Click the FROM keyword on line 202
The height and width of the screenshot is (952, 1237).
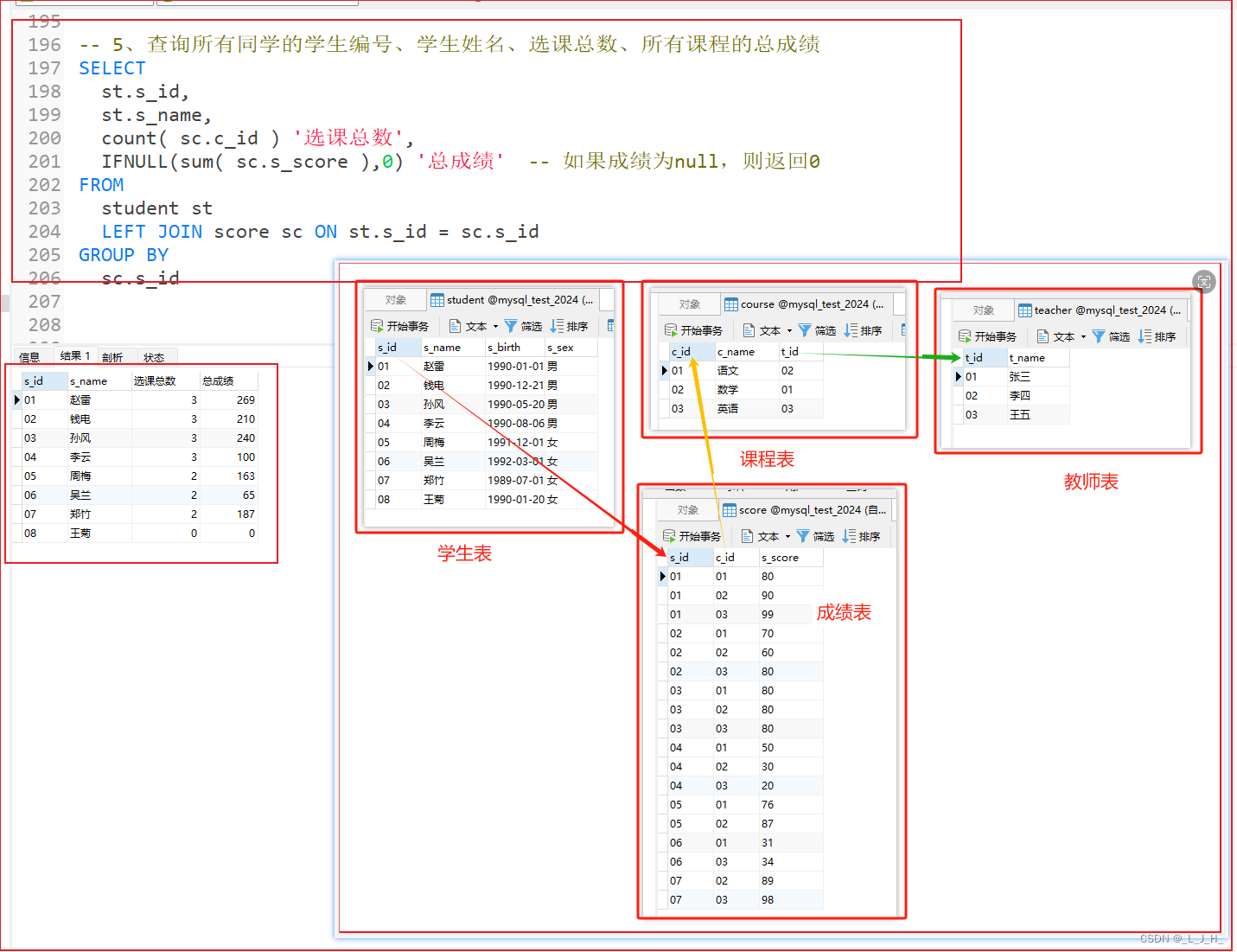coord(101,185)
